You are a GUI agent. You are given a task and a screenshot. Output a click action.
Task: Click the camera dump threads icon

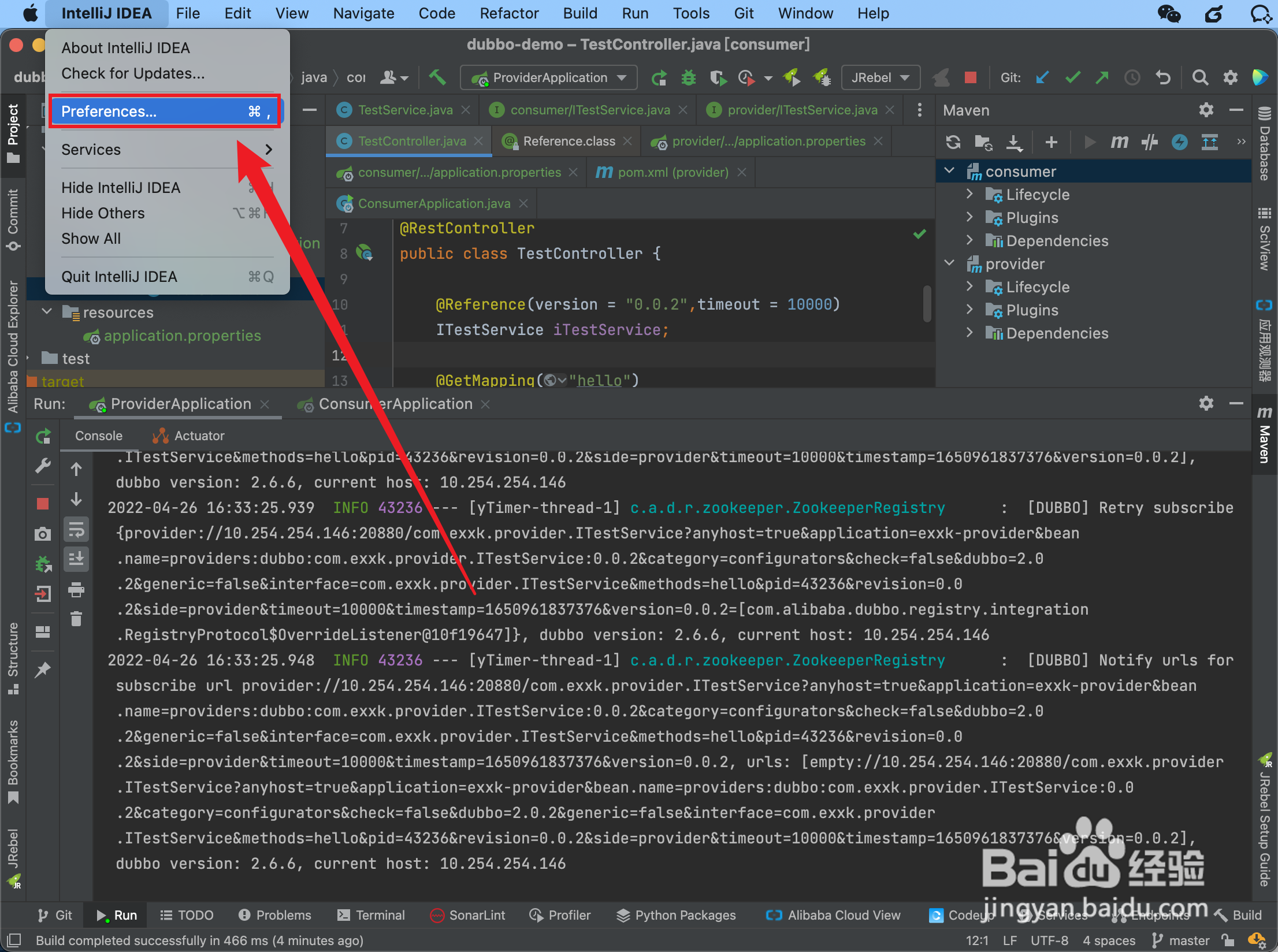click(43, 534)
